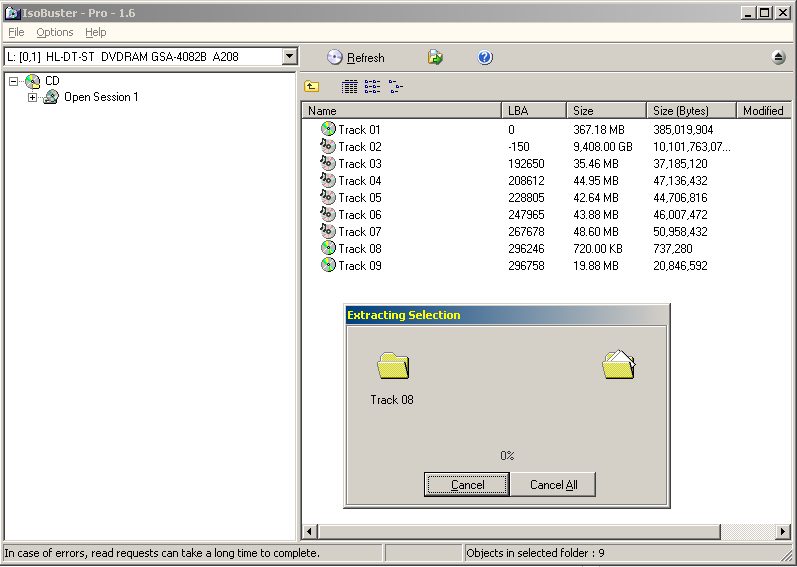This screenshot has height=567, width=797.
Task: Click 'Track 08' label in extracting dialog
Action: coord(392,400)
